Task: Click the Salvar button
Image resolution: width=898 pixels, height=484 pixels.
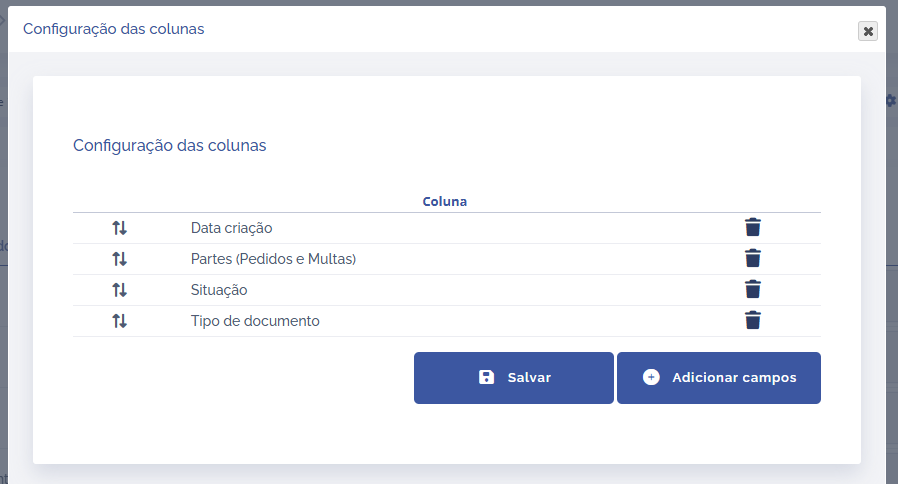Action: tap(514, 378)
